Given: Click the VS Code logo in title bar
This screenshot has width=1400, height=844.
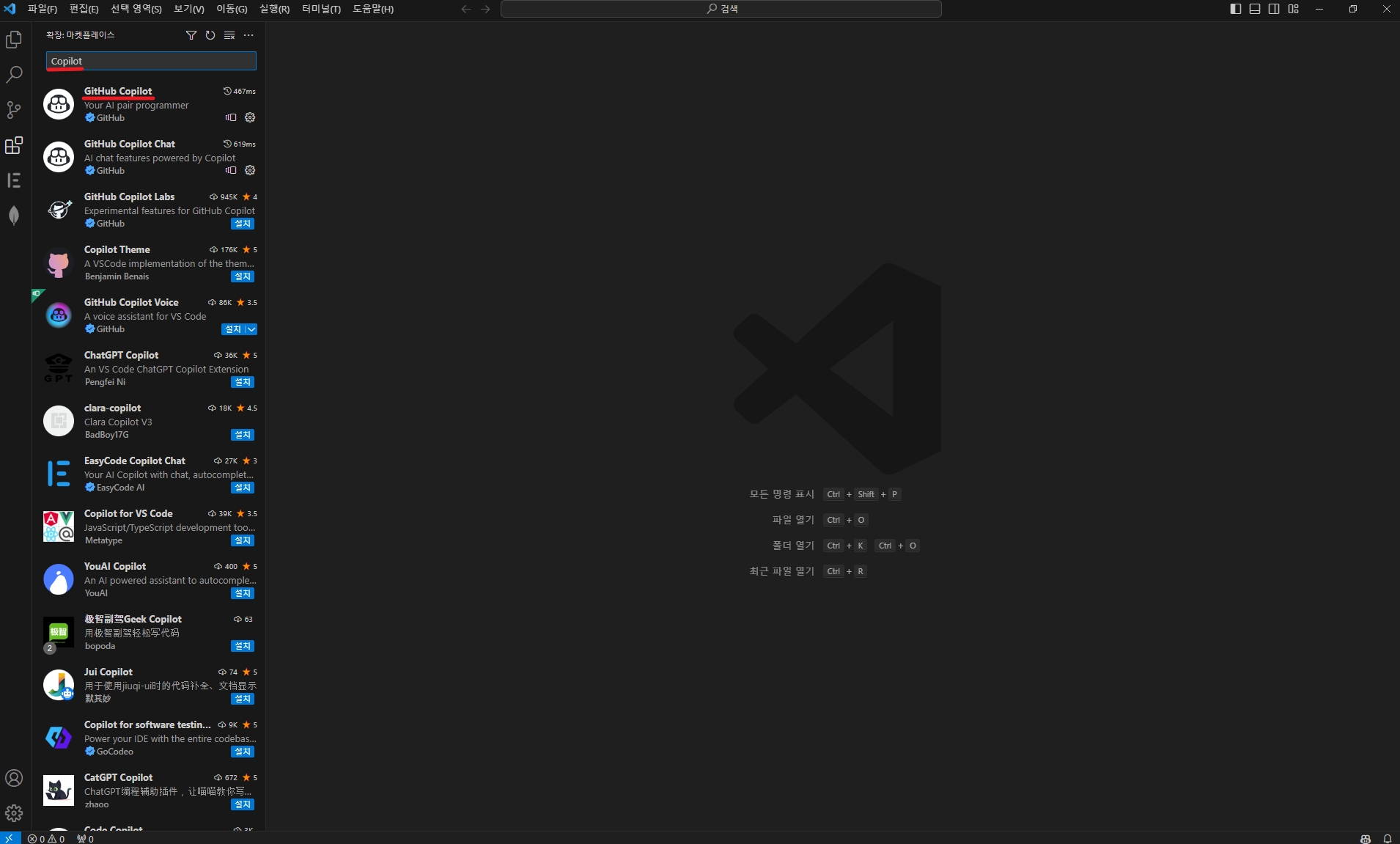Looking at the screenshot, I should pyautogui.click(x=10, y=9).
